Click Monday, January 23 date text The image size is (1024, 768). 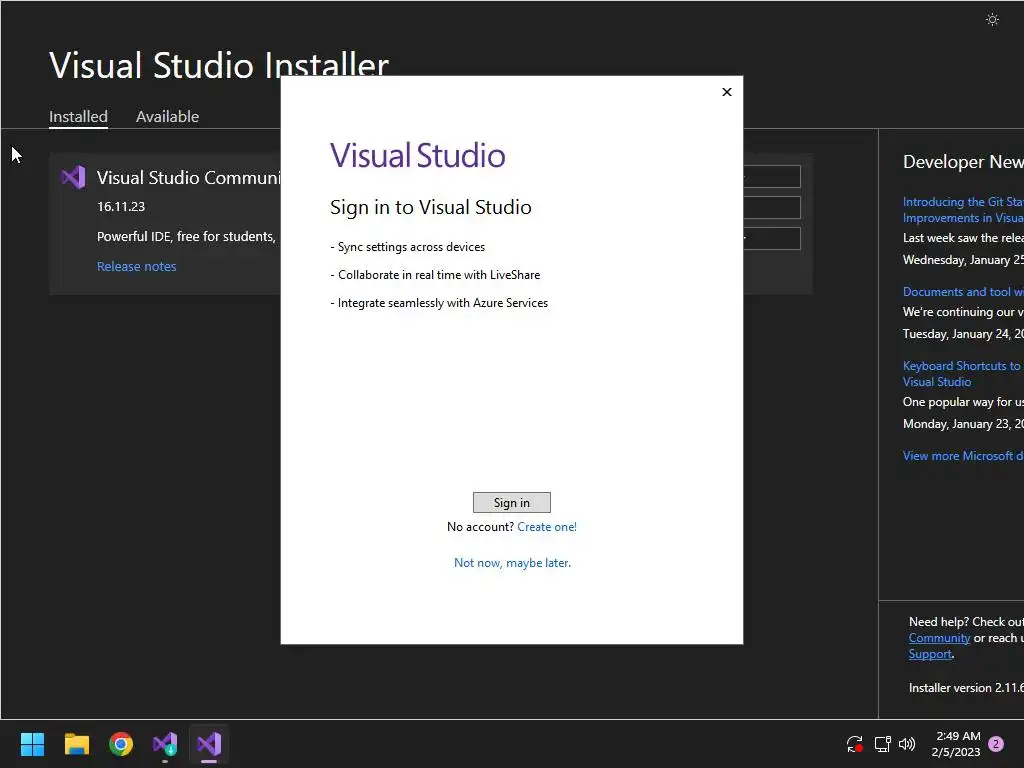click(963, 424)
